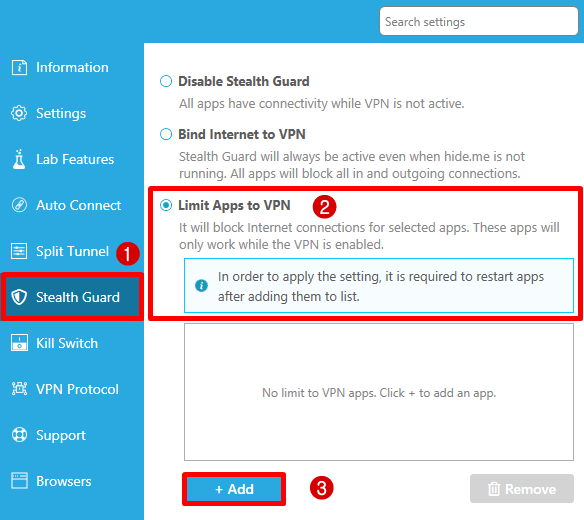584x520 pixels.
Task: Open the Split Tunnel icon
Action: point(19,251)
